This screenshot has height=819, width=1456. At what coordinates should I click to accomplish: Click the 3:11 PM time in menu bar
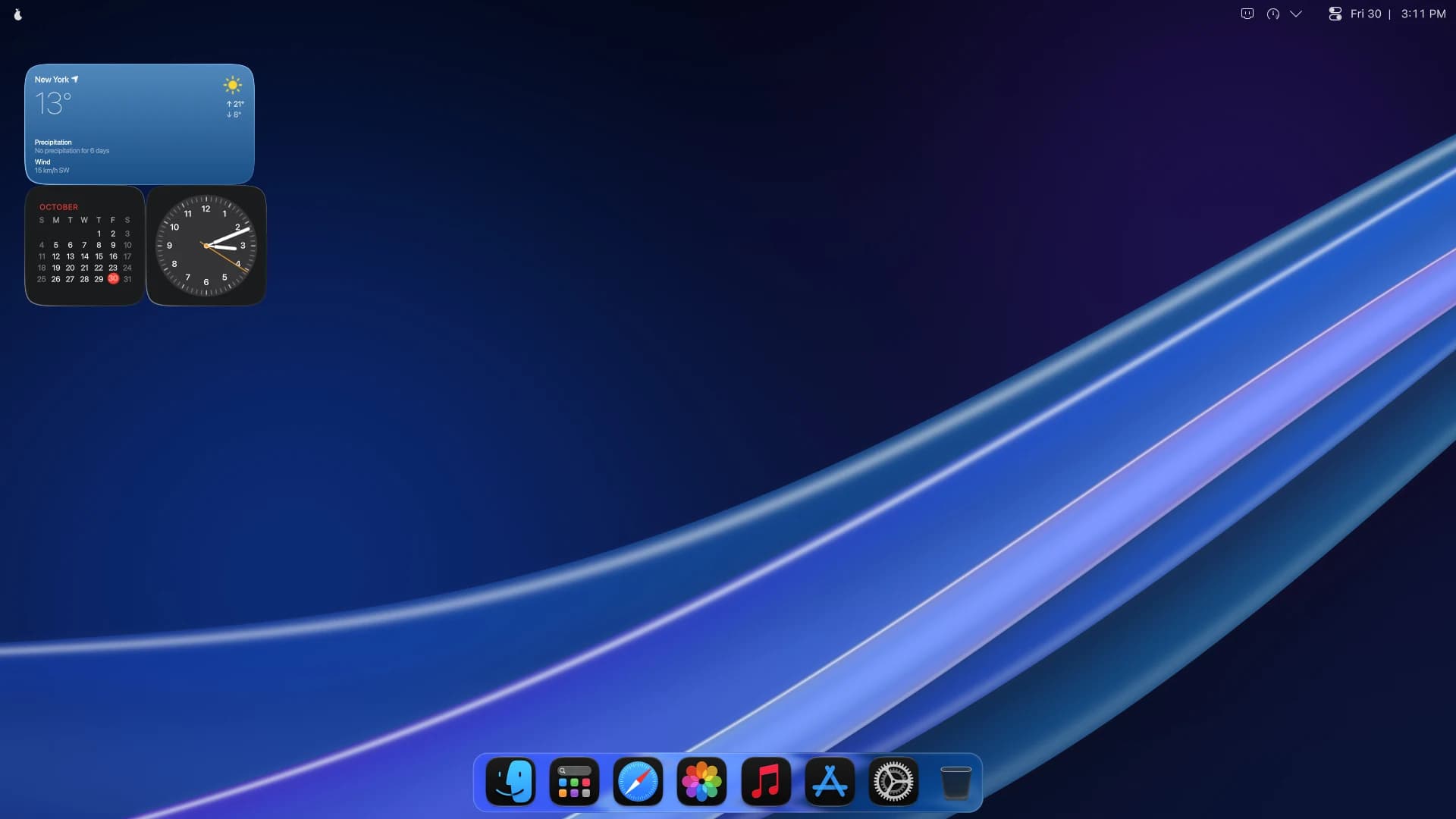[x=1423, y=14]
